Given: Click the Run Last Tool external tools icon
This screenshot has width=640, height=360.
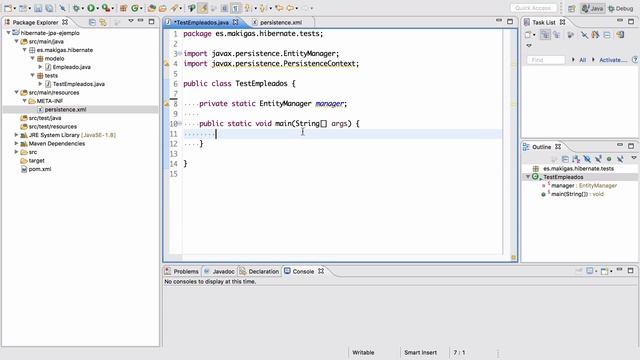Looking at the screenshot, I should [x=106, y=8].
